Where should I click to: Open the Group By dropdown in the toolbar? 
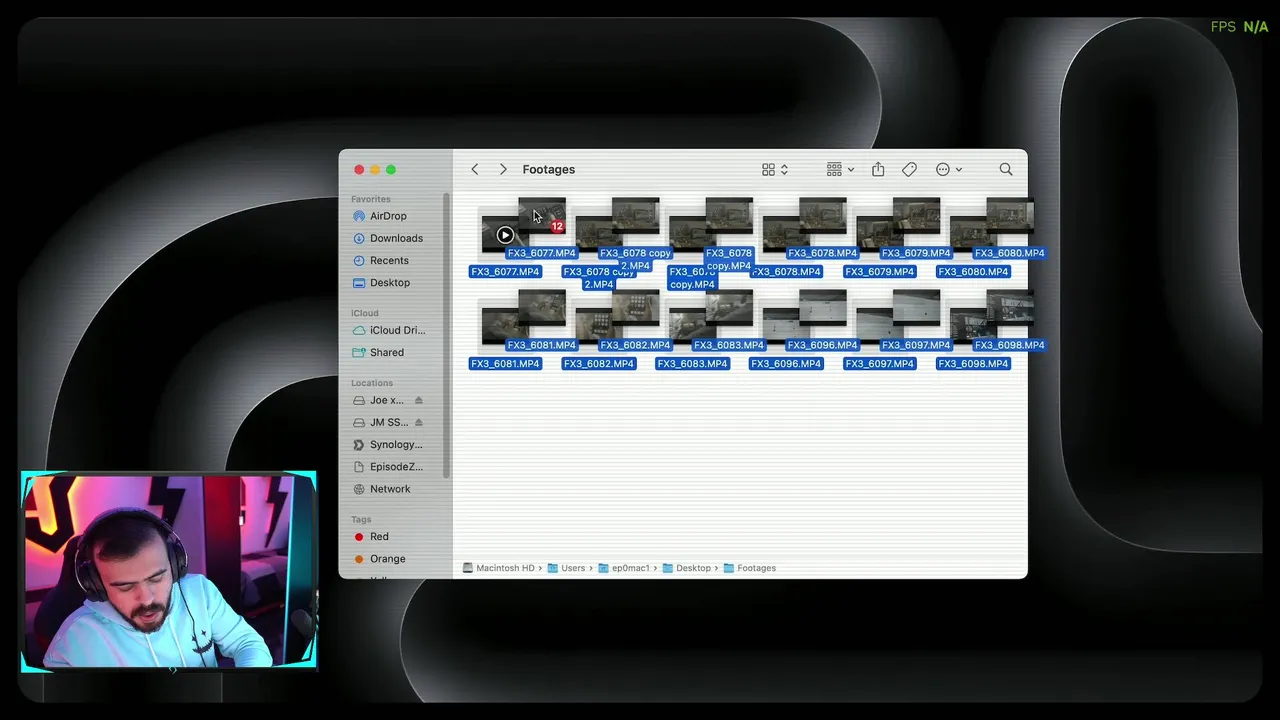840,170
